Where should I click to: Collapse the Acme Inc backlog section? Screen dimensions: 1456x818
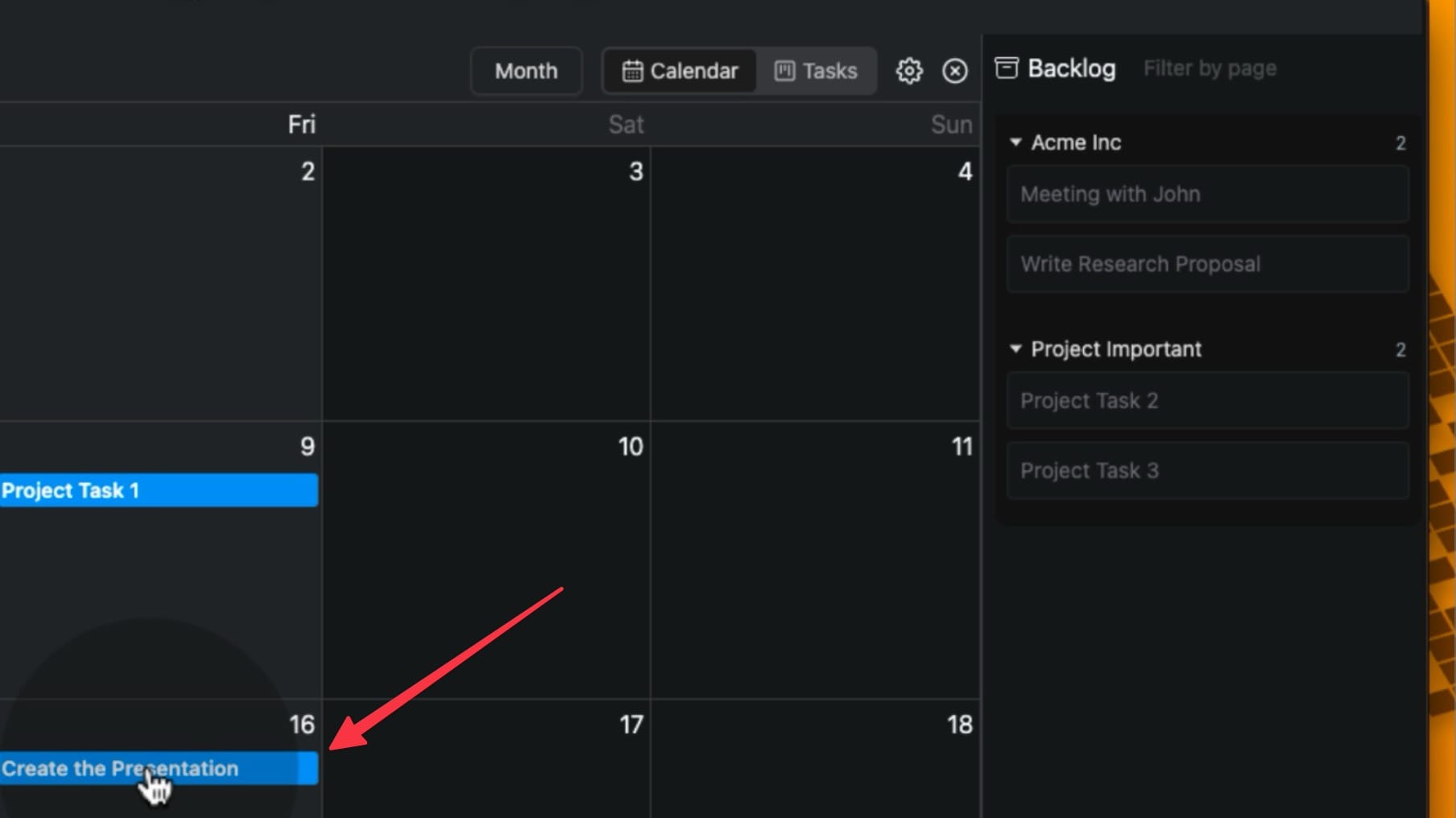pyautogui.click(x=1016, y=142)
